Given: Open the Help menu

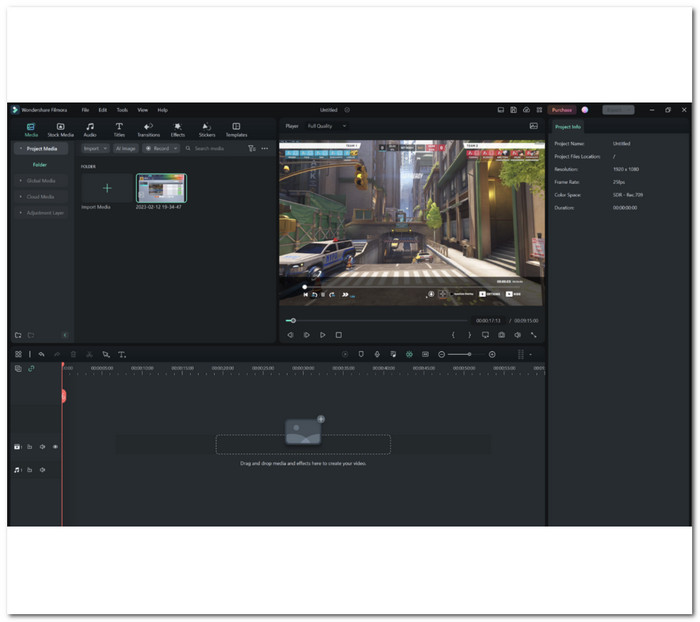Looking at the screenshot, I should 162,110.
